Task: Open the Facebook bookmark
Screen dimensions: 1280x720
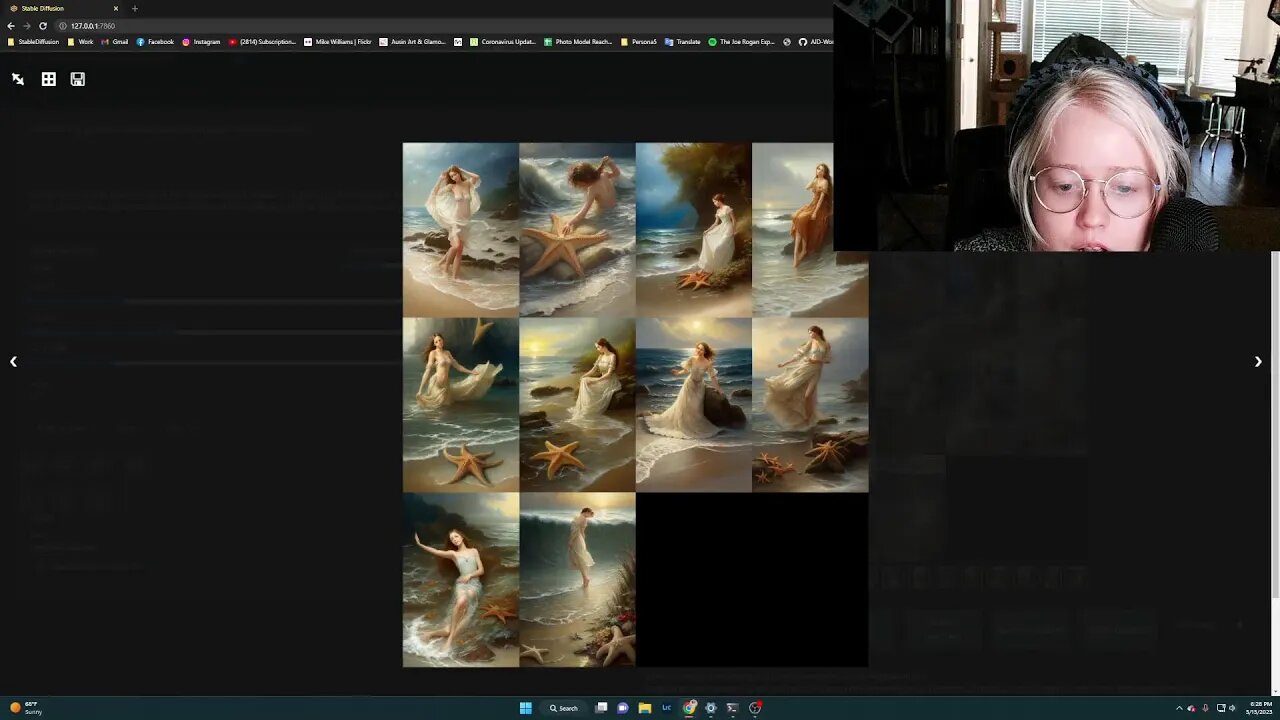Action: click(155, 42)
